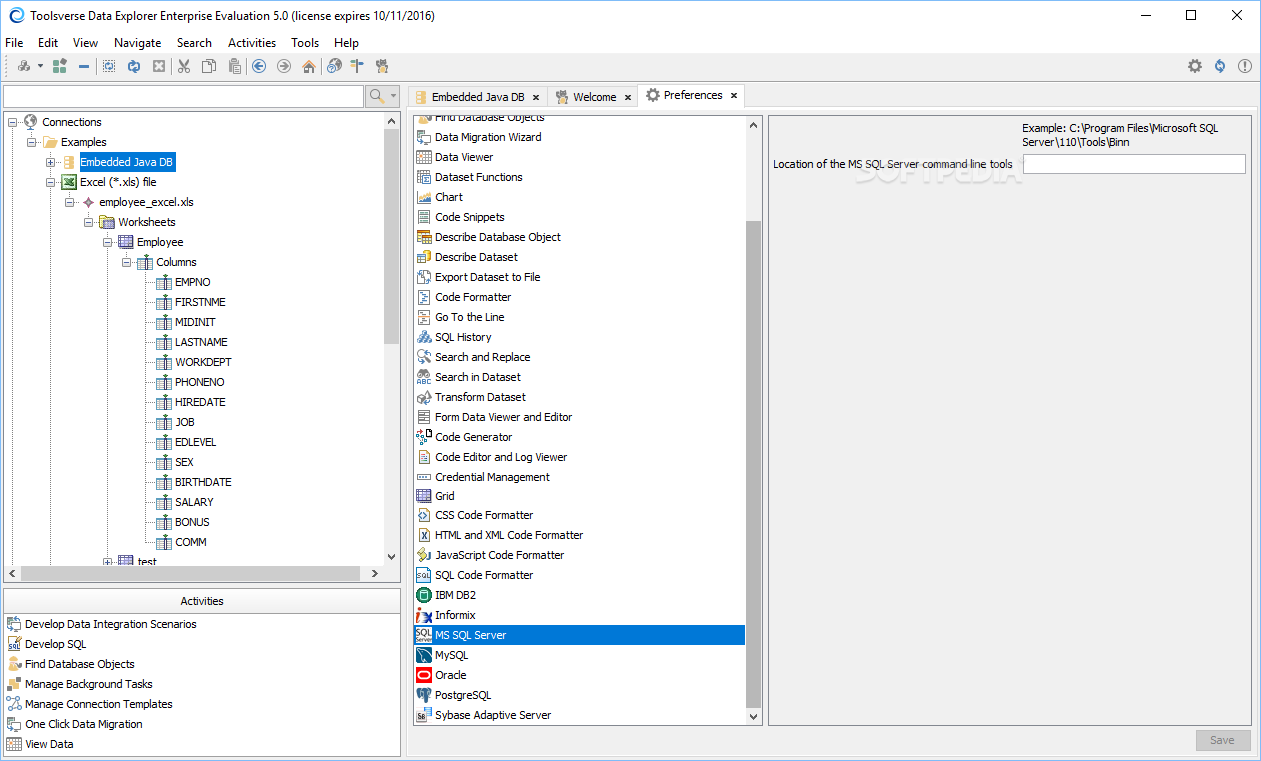1261x761 pixels.
Task: Collapse the Connections tree node
Action: pyautogui.click(x=13, y=122)
